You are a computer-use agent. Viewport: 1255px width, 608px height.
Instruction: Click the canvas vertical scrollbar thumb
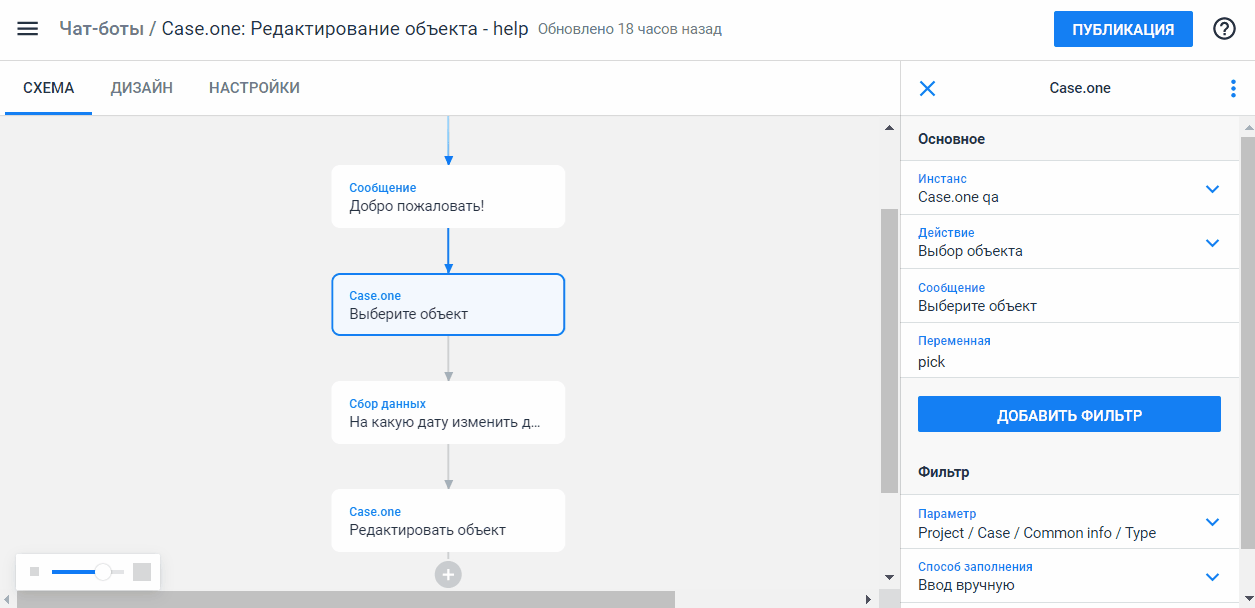(x=889, y=350)
